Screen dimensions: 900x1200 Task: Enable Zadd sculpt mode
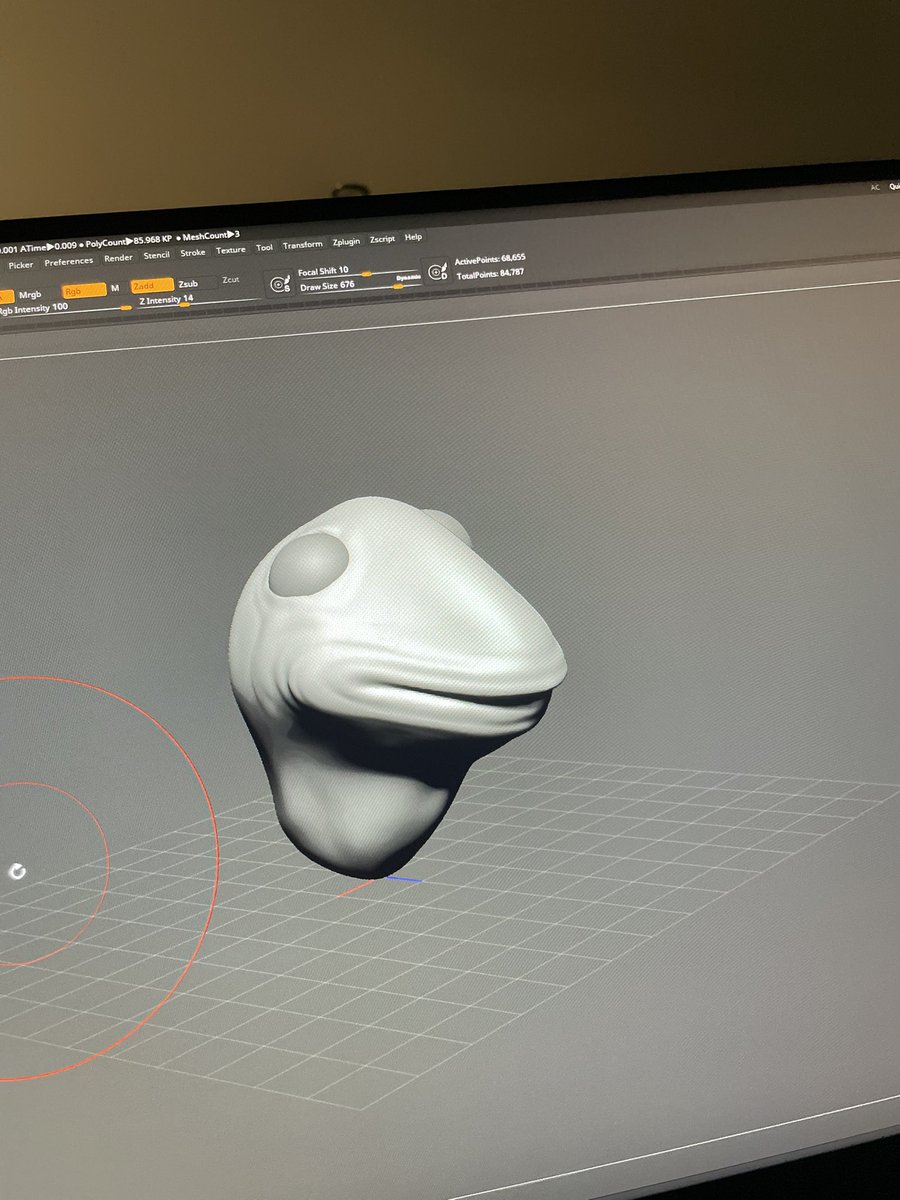(x=151, y=286)
